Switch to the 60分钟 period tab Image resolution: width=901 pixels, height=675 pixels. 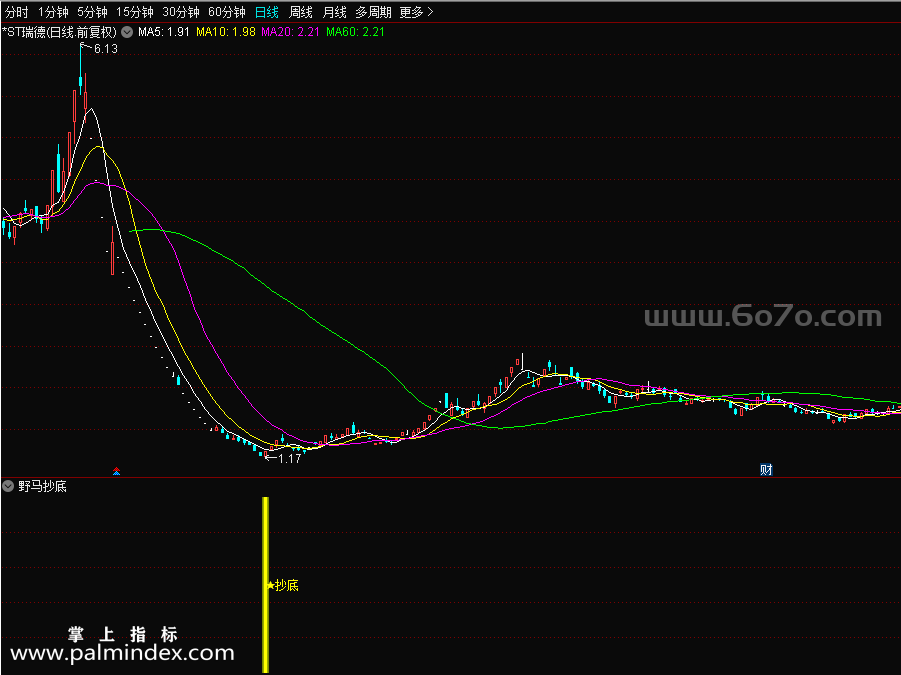[226, 12]
